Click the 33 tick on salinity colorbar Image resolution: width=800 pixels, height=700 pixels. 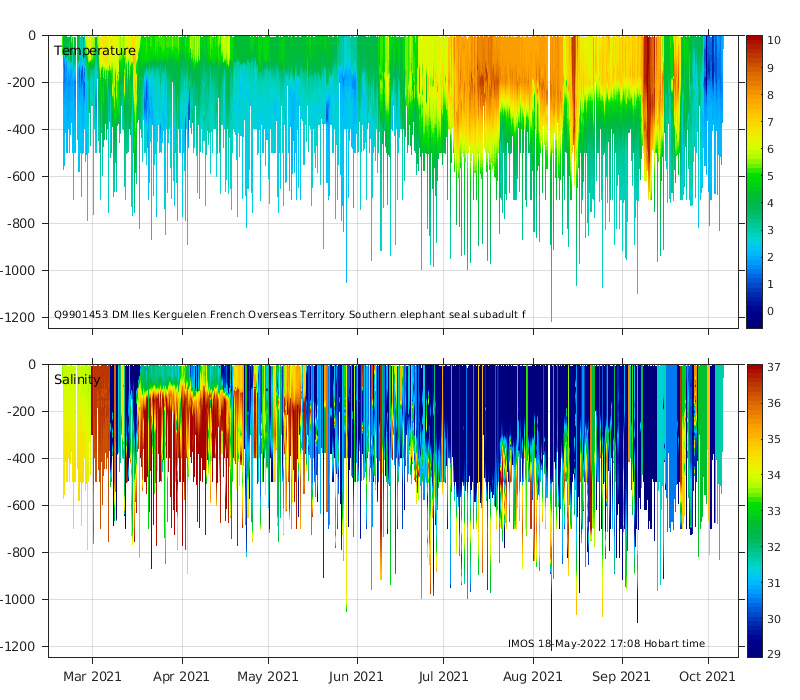click(x=773, y=511)
